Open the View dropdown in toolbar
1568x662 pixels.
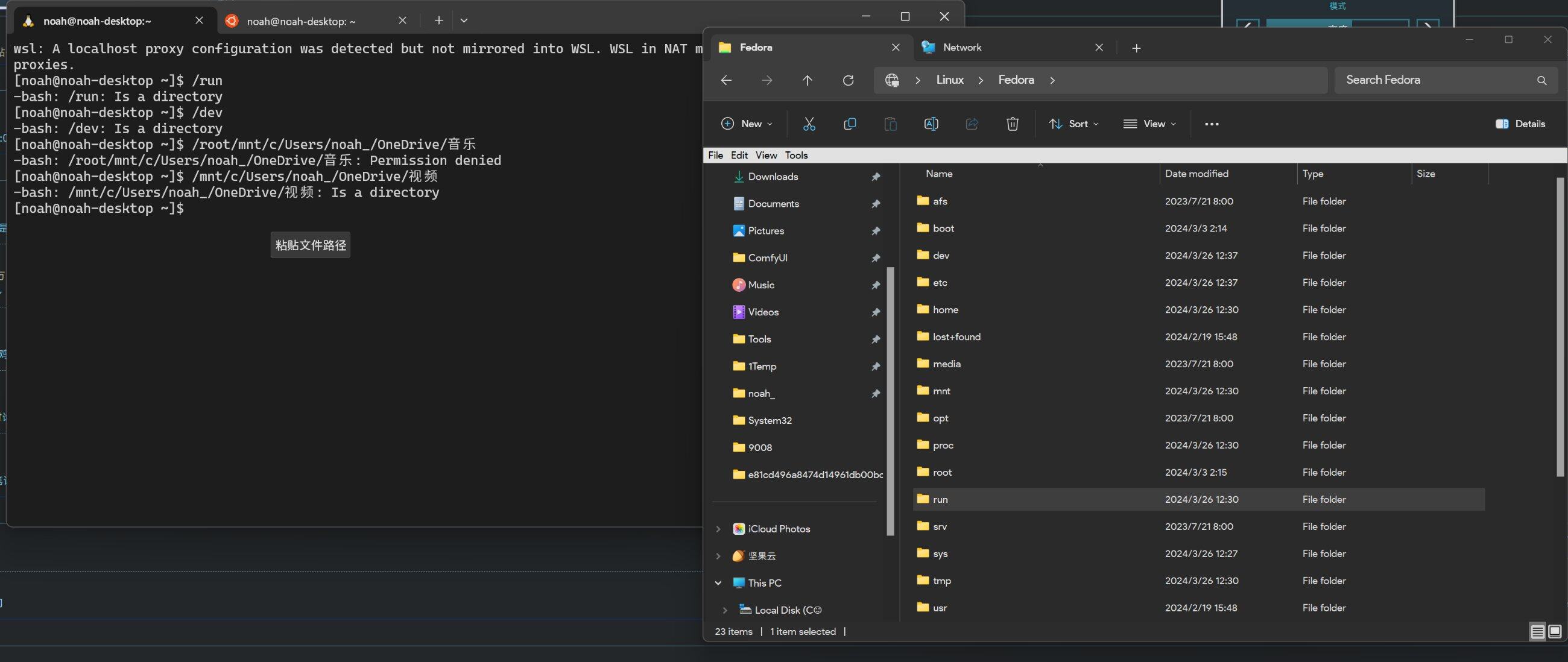coord(1149,124)
